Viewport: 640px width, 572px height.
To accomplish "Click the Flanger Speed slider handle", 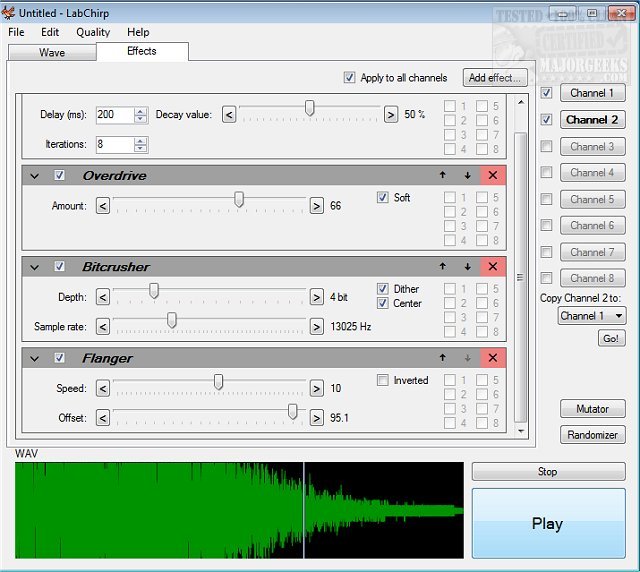I will pyautogui.click(x=218, y=382).
